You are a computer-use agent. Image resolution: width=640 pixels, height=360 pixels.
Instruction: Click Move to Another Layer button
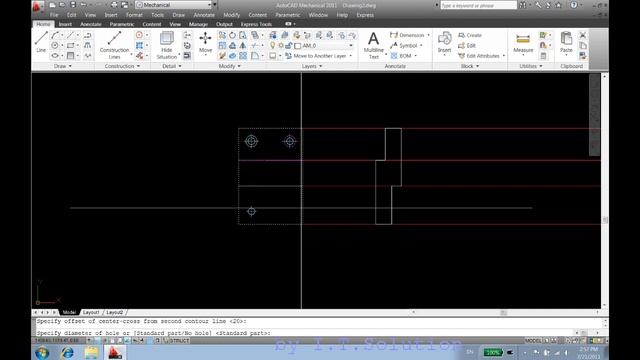[x=316, y=56]
